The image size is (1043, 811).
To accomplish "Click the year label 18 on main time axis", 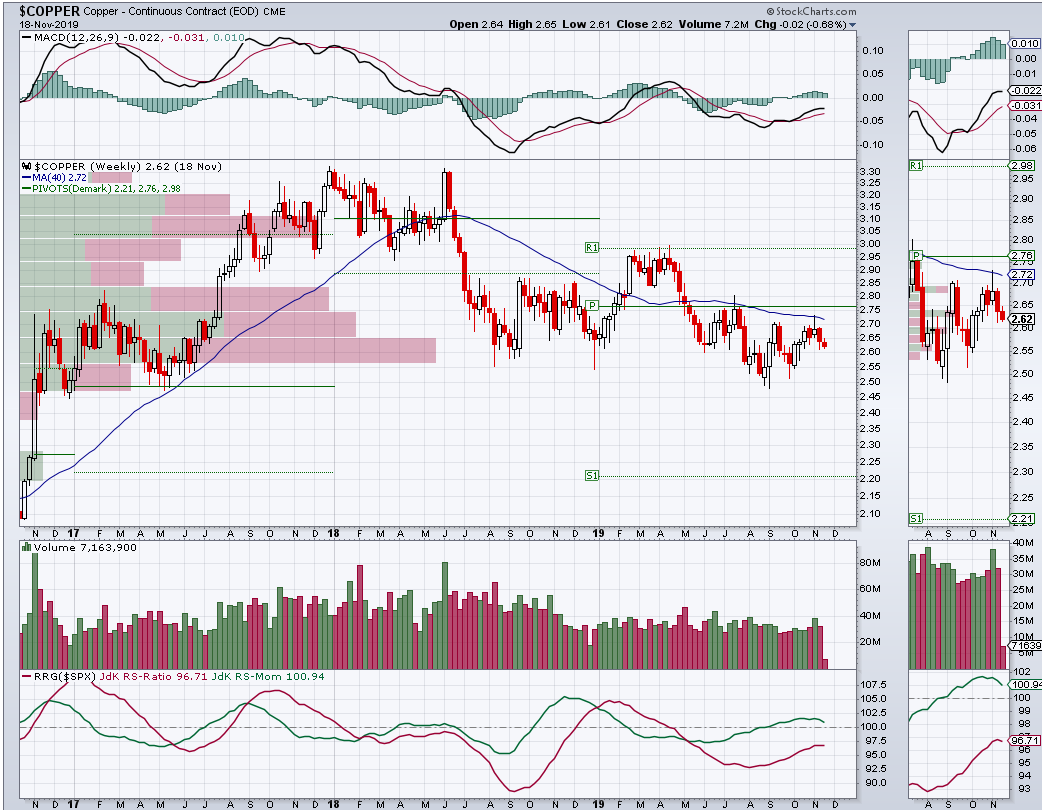I will (x=333, y=533).
